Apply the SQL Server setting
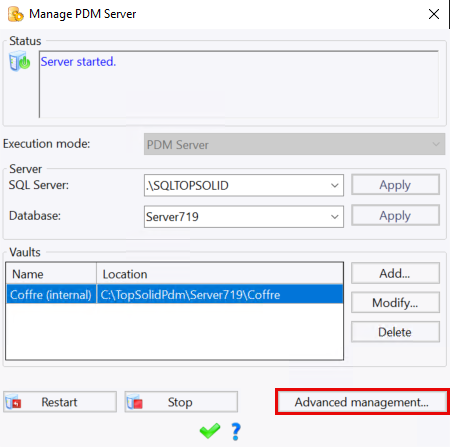 (x=395, y=185)
